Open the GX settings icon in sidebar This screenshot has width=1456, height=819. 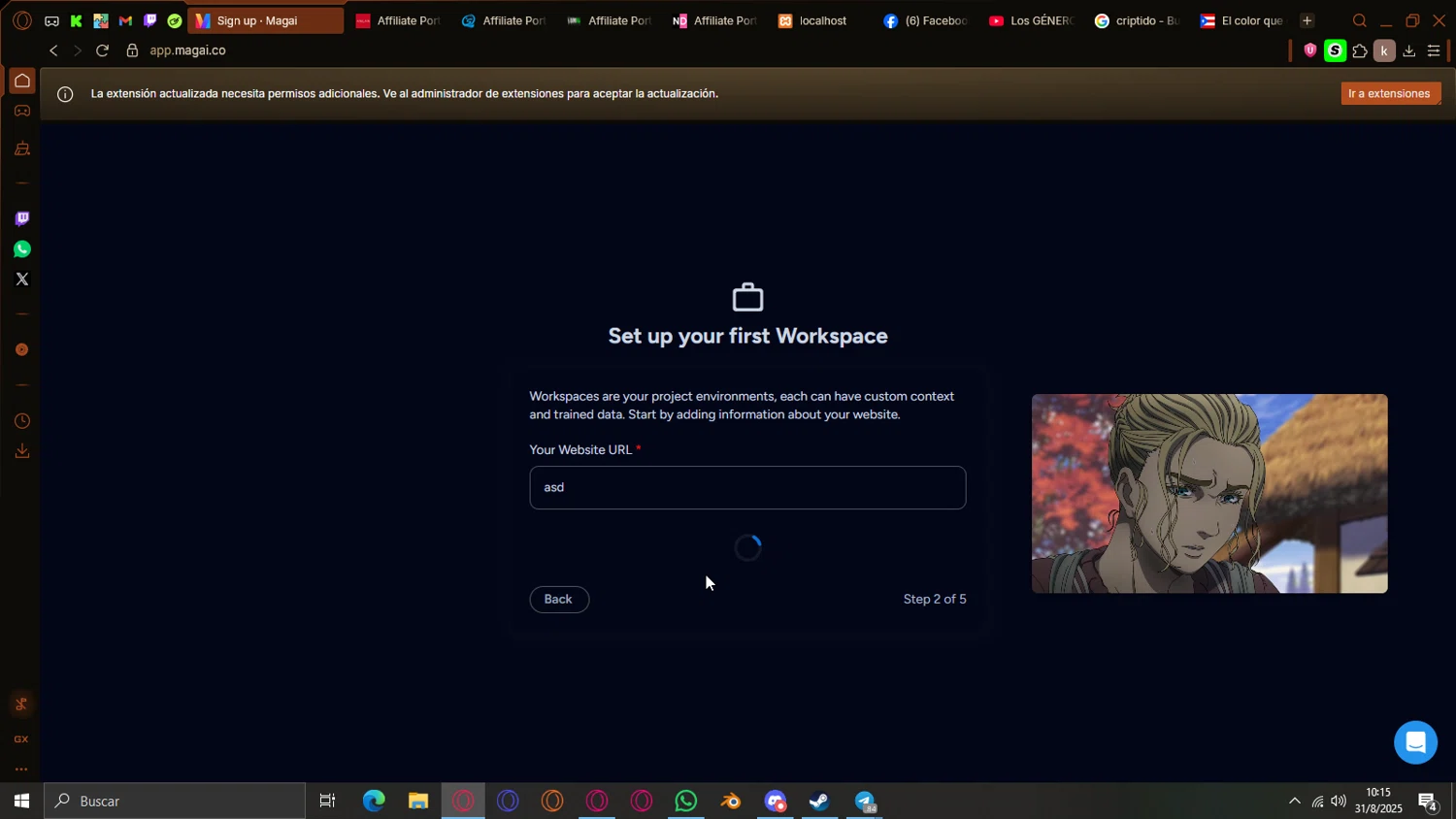tap(21, 739)
